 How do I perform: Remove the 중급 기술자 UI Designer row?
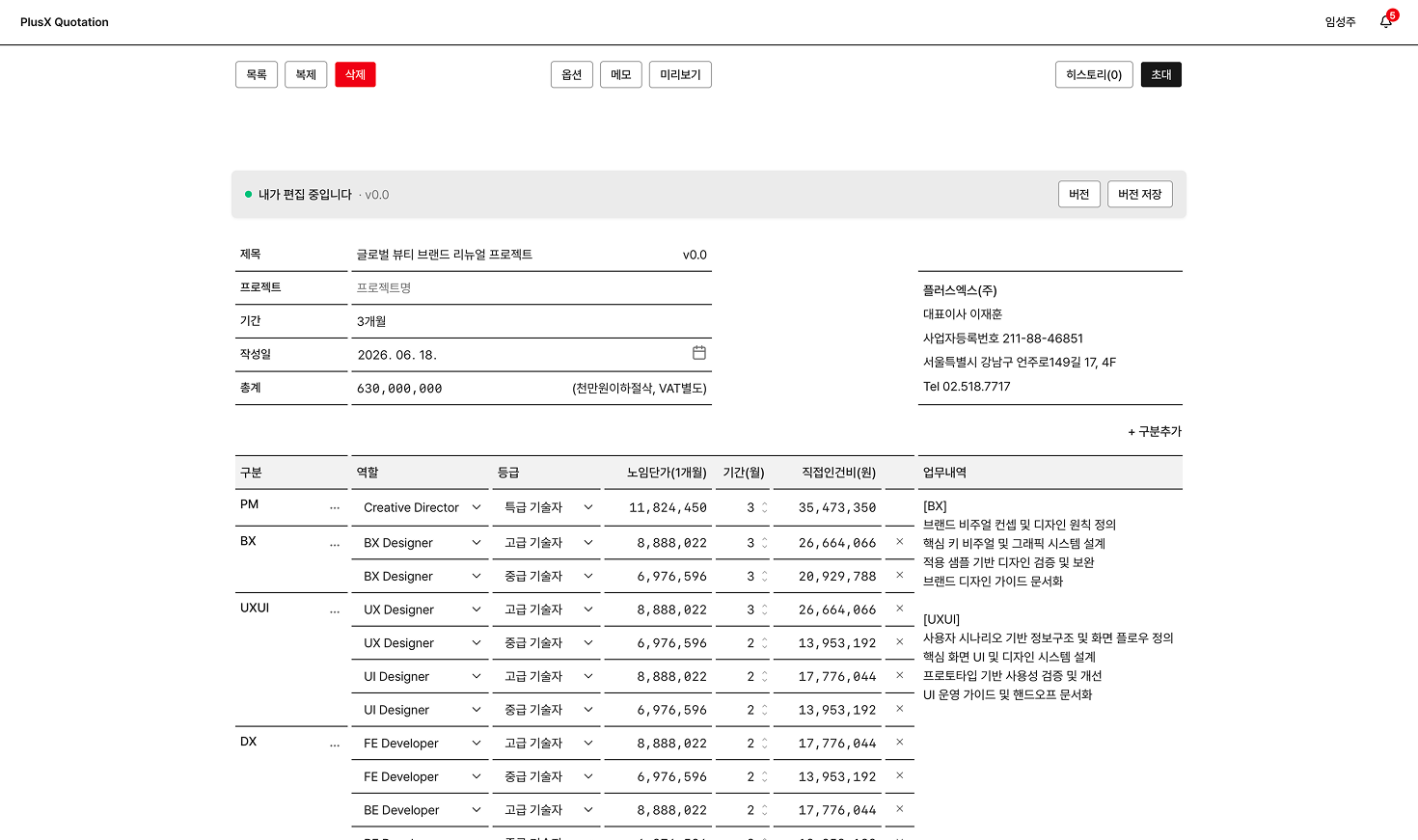[x=900, y=709]
